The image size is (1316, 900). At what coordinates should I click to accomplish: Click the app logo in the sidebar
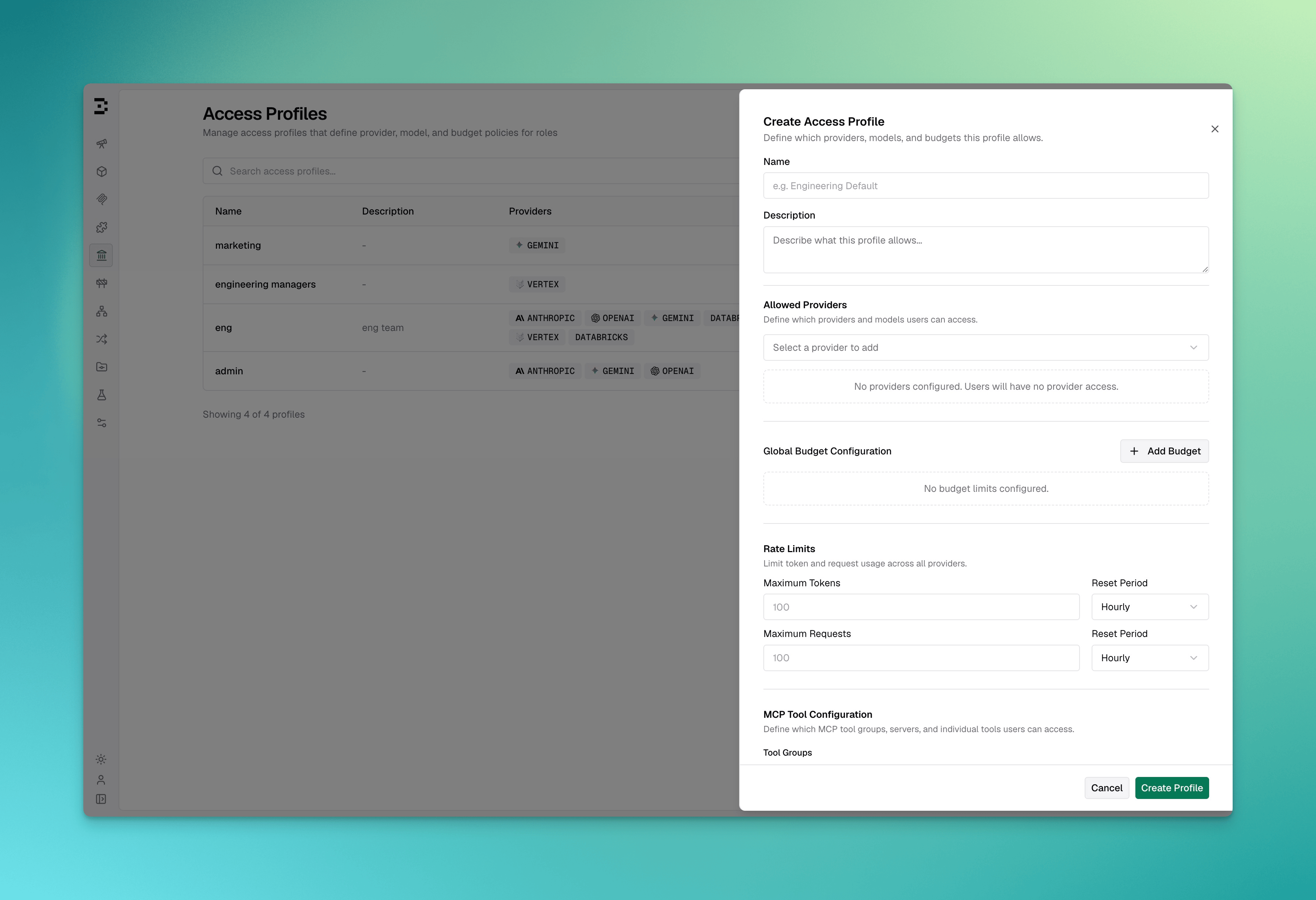(101, 106)
